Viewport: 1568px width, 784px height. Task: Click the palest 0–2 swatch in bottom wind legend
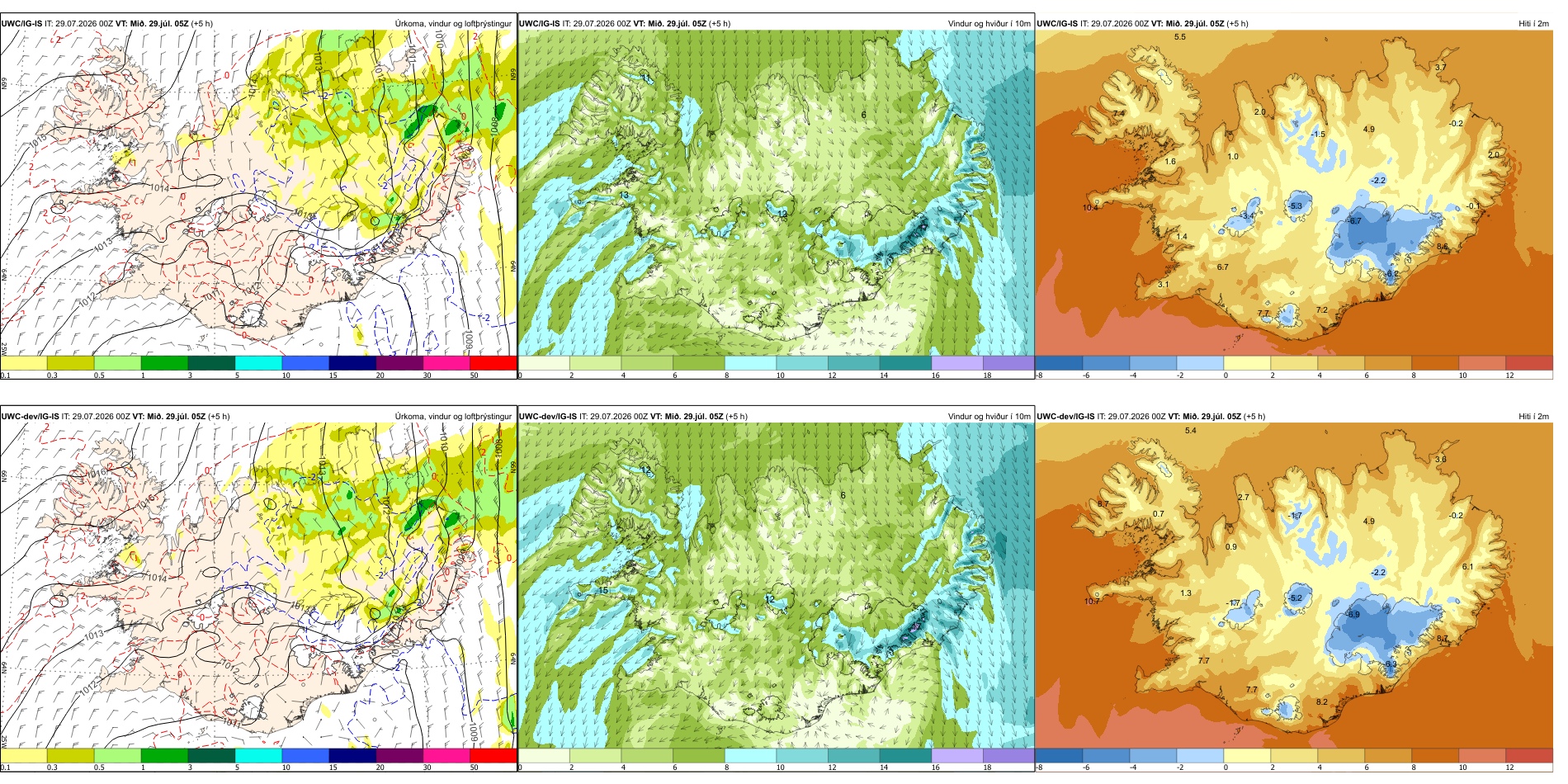click(544, 755)
